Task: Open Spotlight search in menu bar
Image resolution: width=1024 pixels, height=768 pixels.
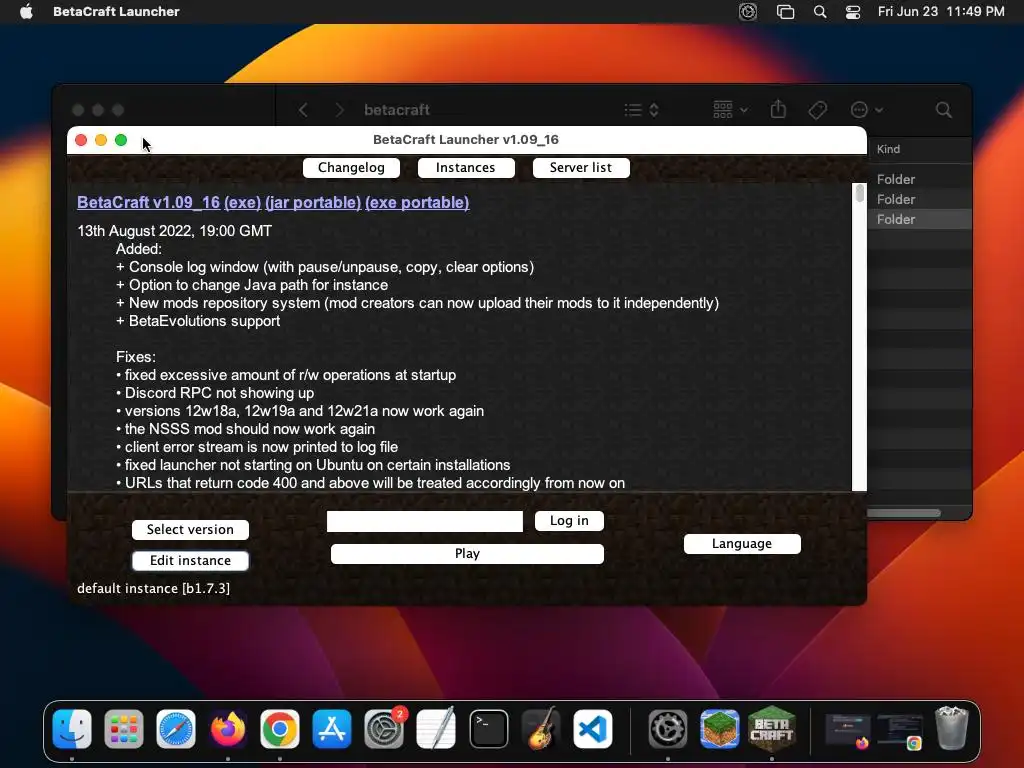Action: tap(820, 12)
